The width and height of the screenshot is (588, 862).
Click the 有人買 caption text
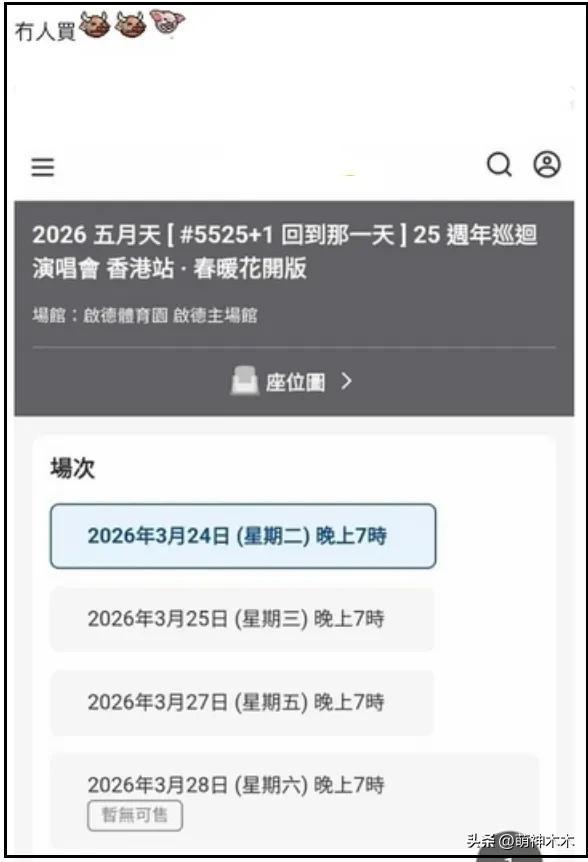click(x=45, y=31)
